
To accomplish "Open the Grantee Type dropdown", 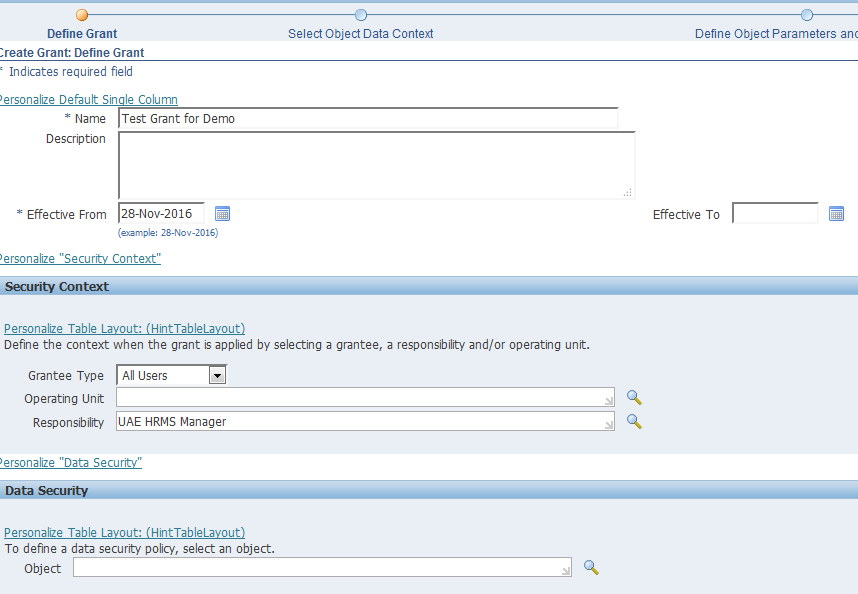I will pos(171,375).
